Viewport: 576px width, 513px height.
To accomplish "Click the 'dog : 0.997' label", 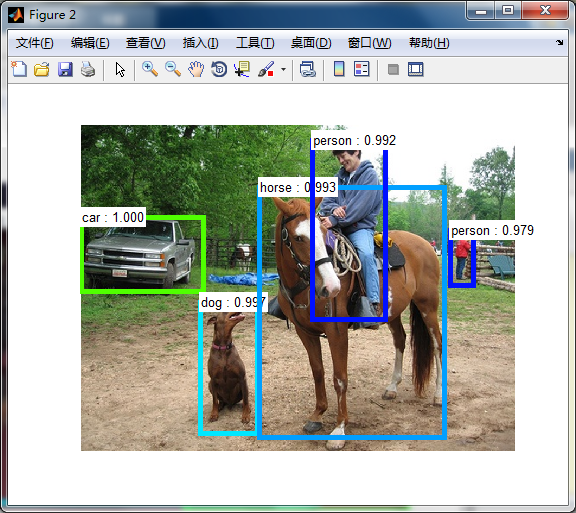I will pyautogui.click(x=233, y=303).
